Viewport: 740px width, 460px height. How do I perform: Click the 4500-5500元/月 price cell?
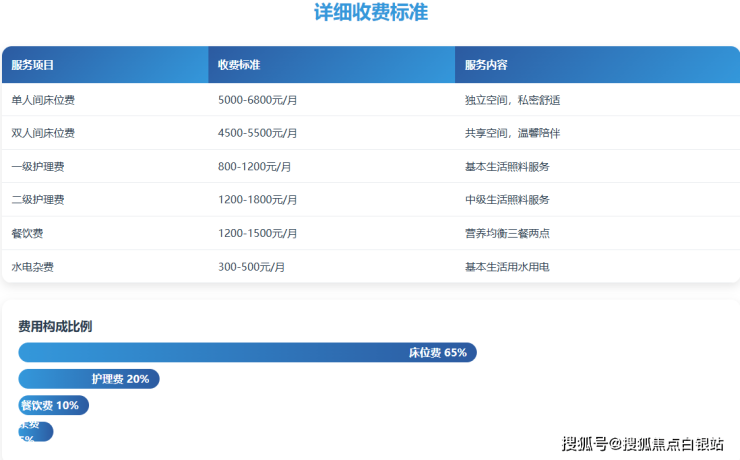(258, 133)
